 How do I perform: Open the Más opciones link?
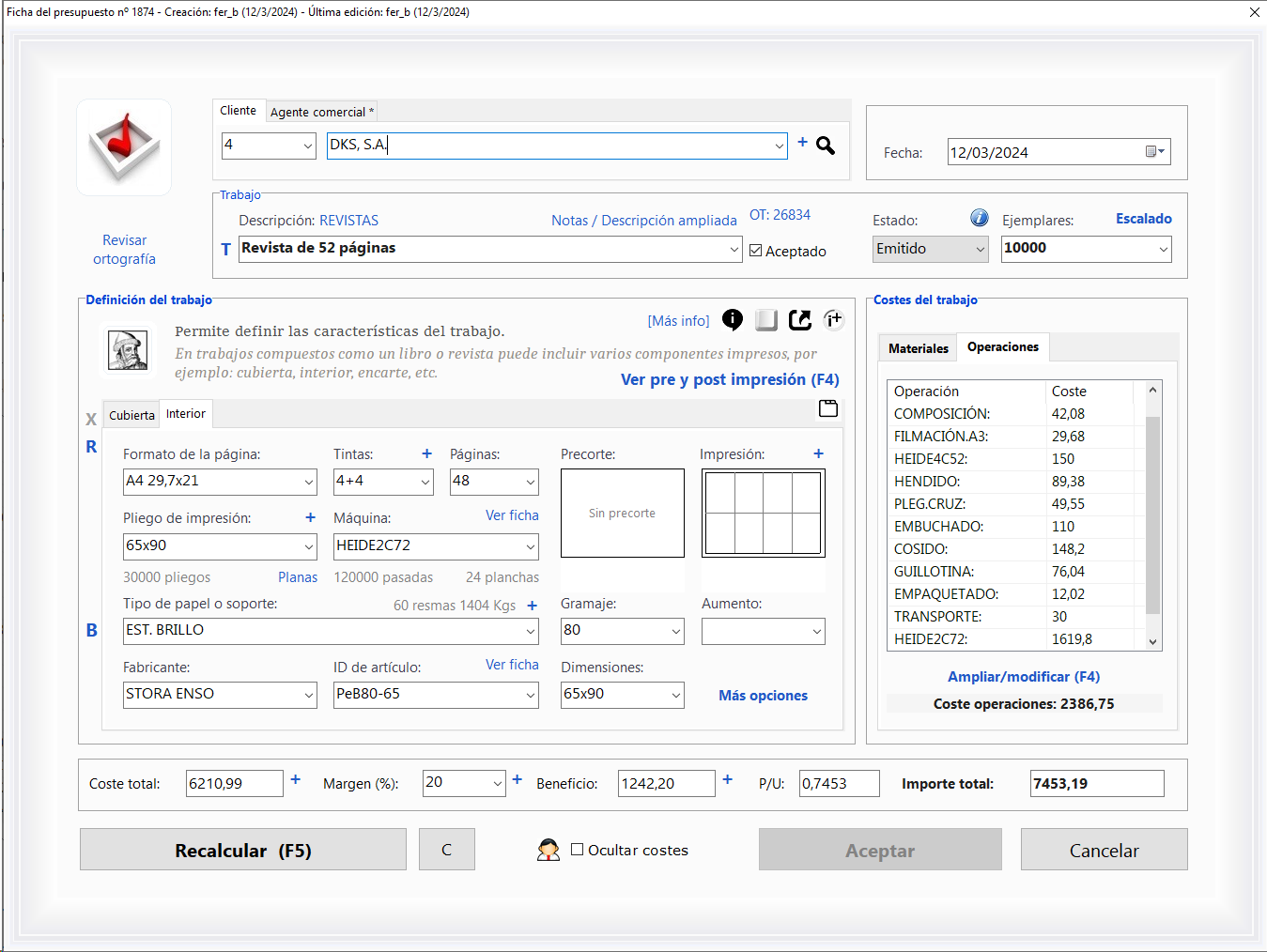[x=763, y=696]
